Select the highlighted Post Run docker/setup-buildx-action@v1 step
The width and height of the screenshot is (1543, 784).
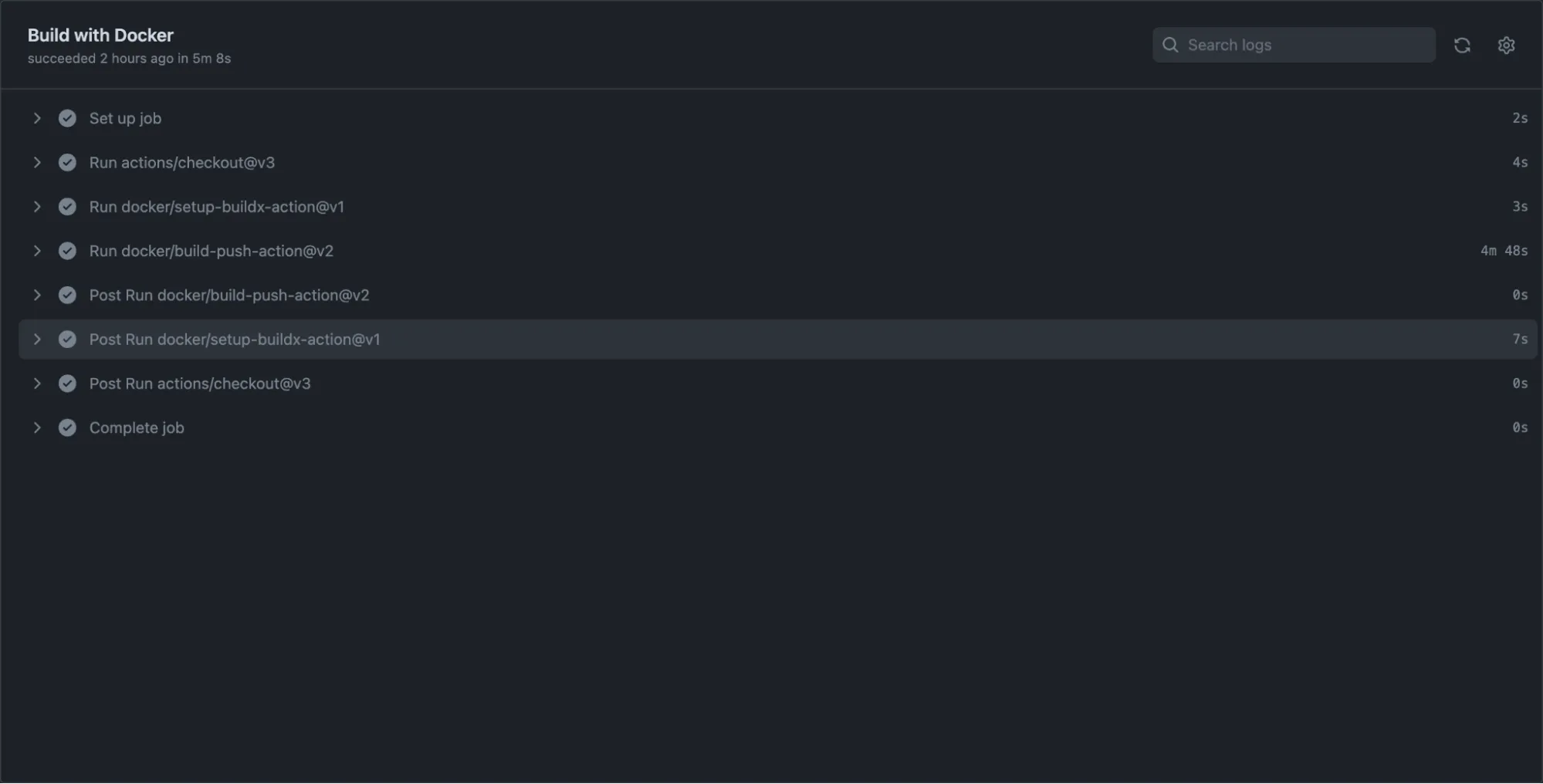(235, 339)
